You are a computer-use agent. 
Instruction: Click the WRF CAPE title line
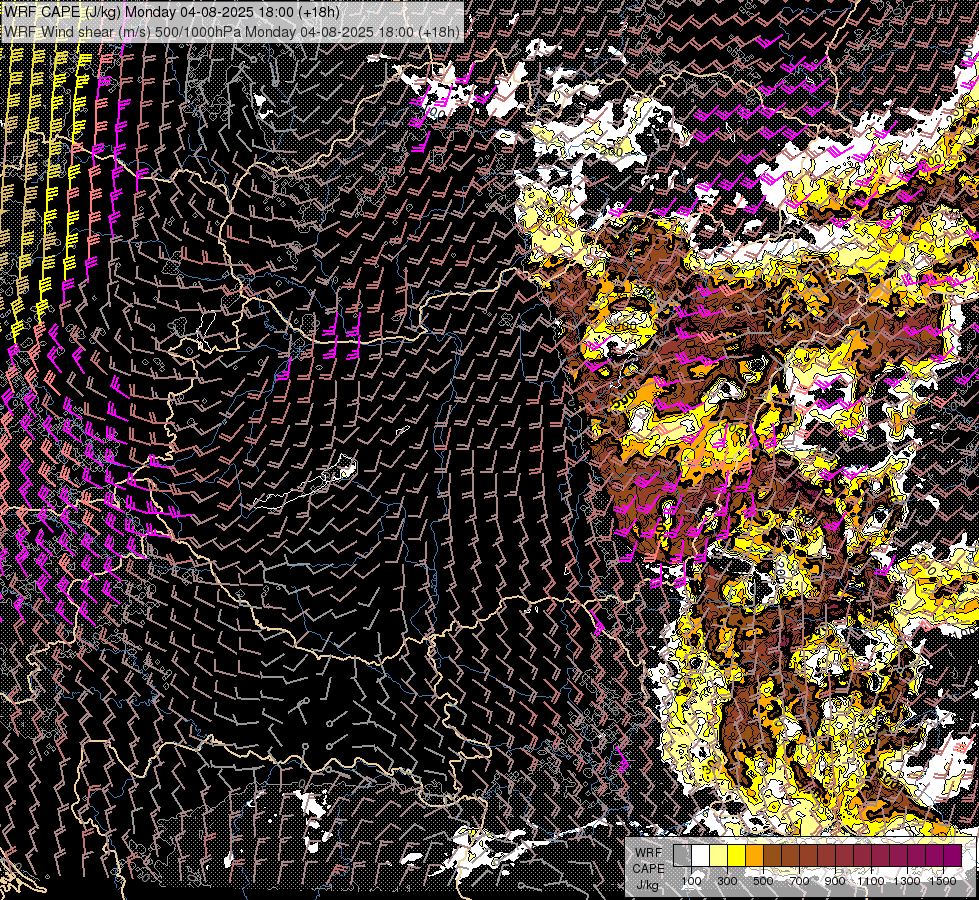pyautogui.click(x=172, y=12)
